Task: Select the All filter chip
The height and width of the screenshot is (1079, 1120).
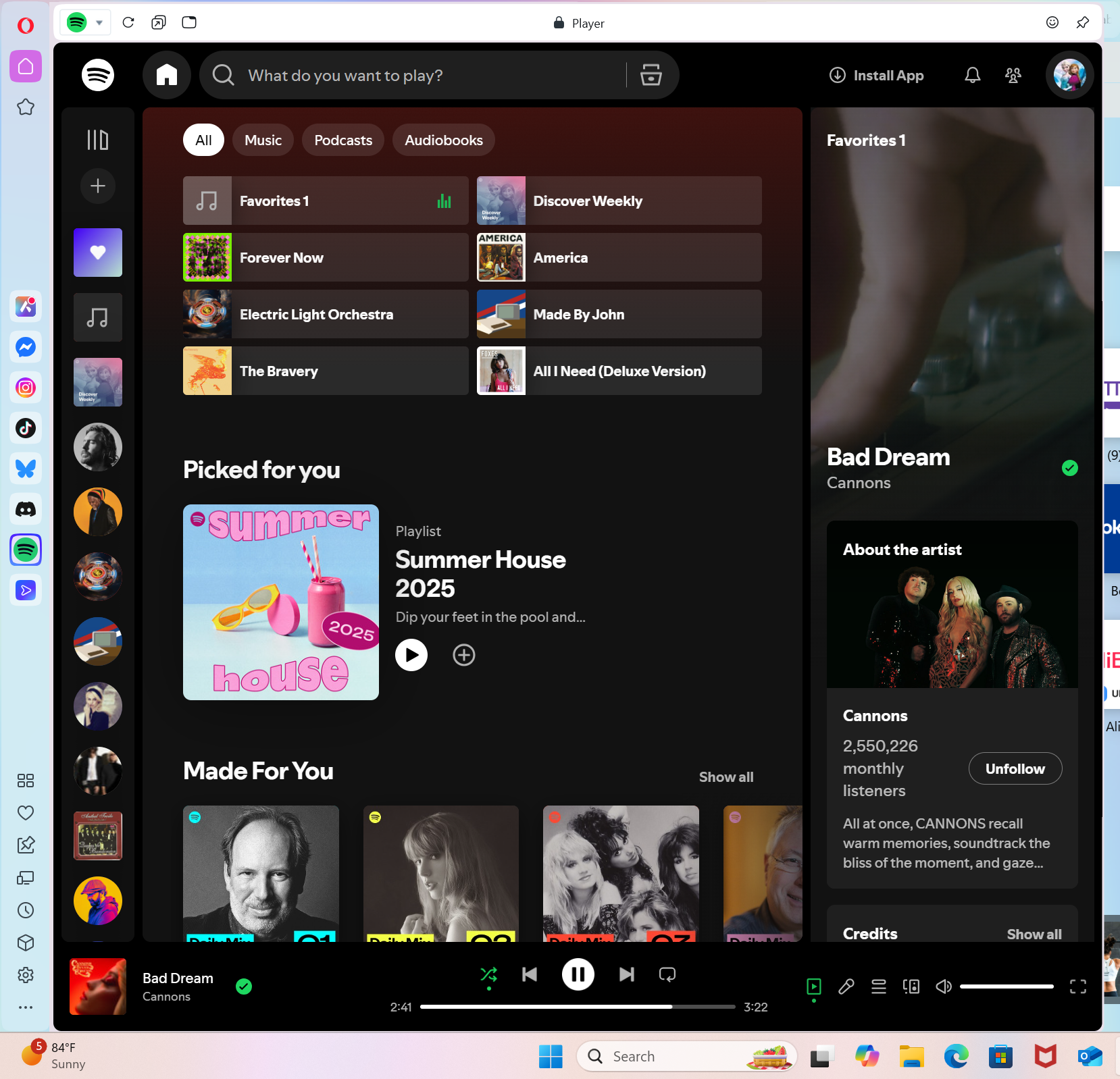Action: coord(203,140)
